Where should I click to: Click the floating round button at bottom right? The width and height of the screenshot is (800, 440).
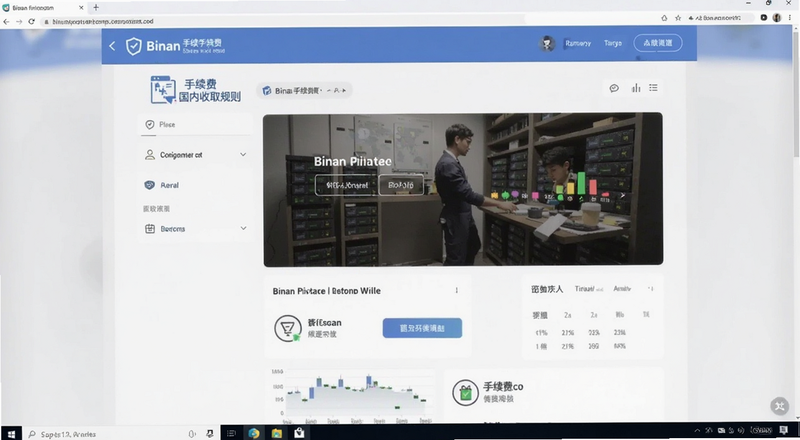(780, 406)
